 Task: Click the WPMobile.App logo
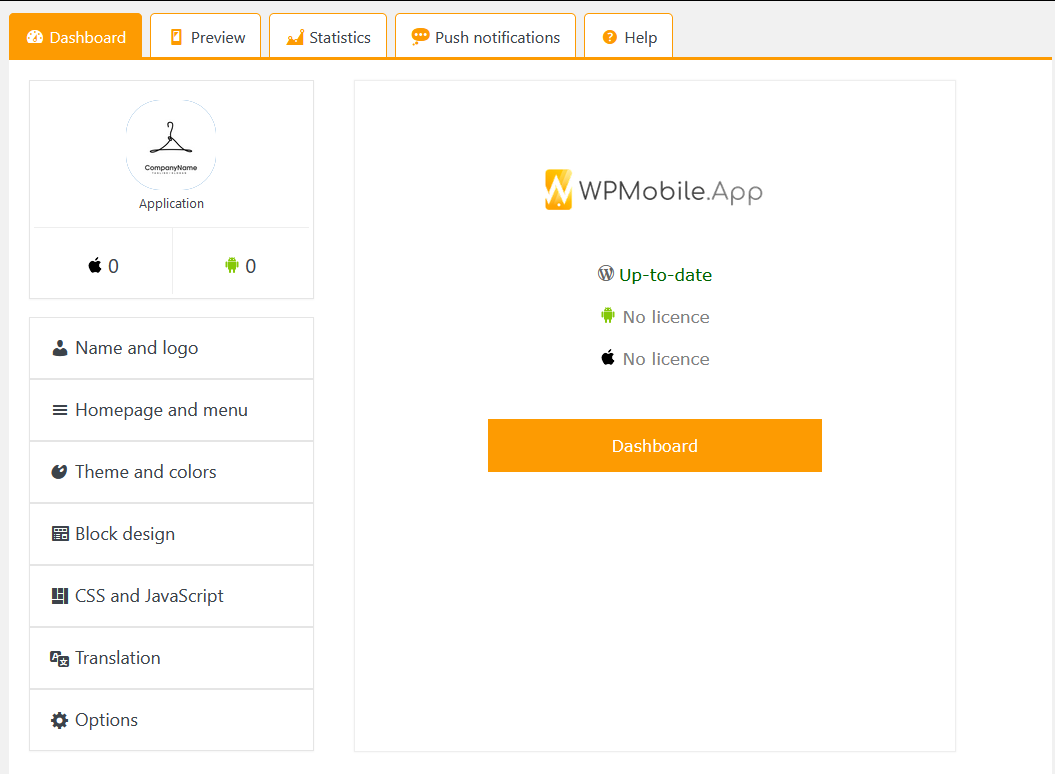pyautogui.click(x=654, y=190)
